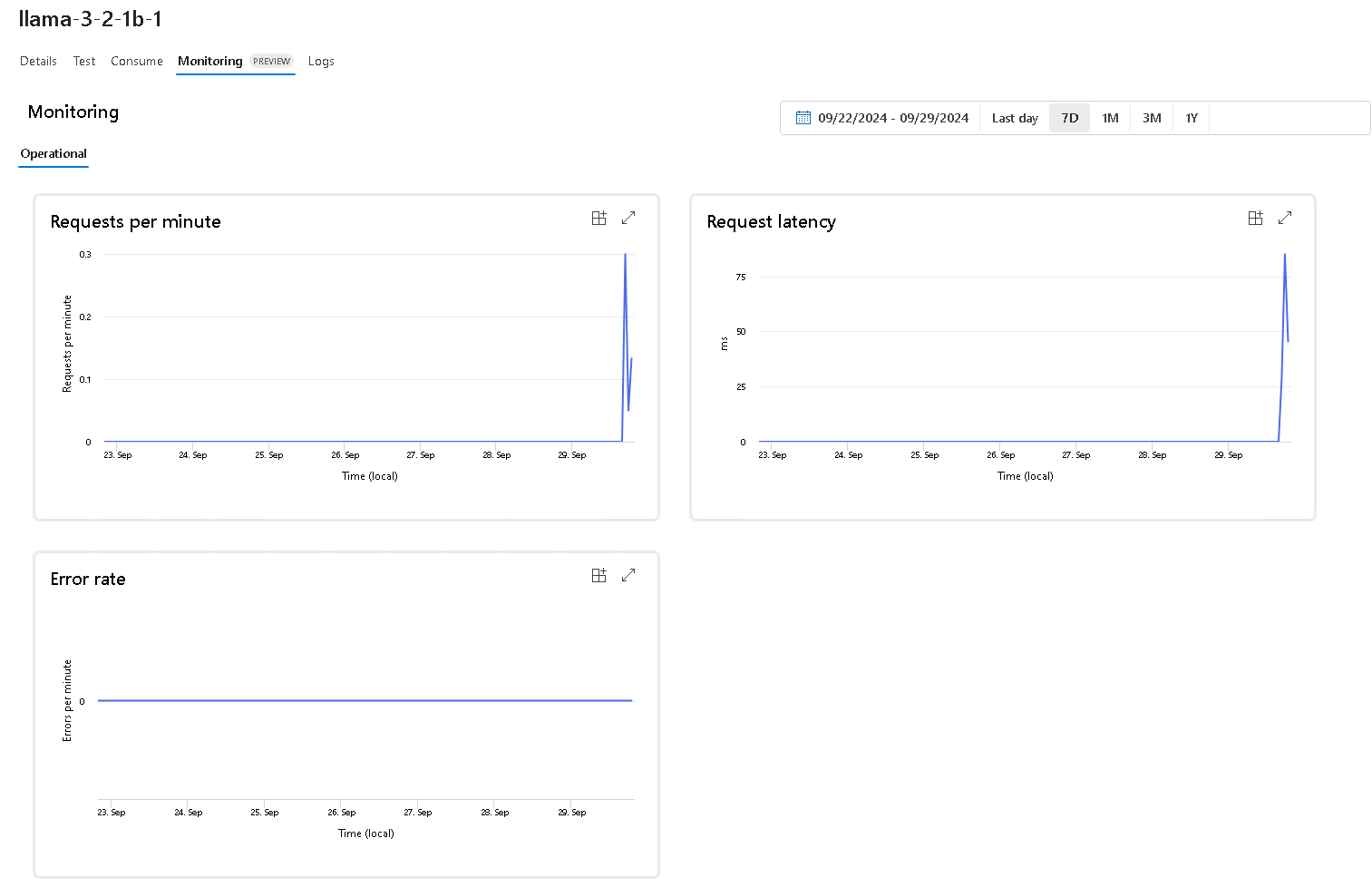
Task: Click the Monitoring section heading
Action: tap(73, 112)
